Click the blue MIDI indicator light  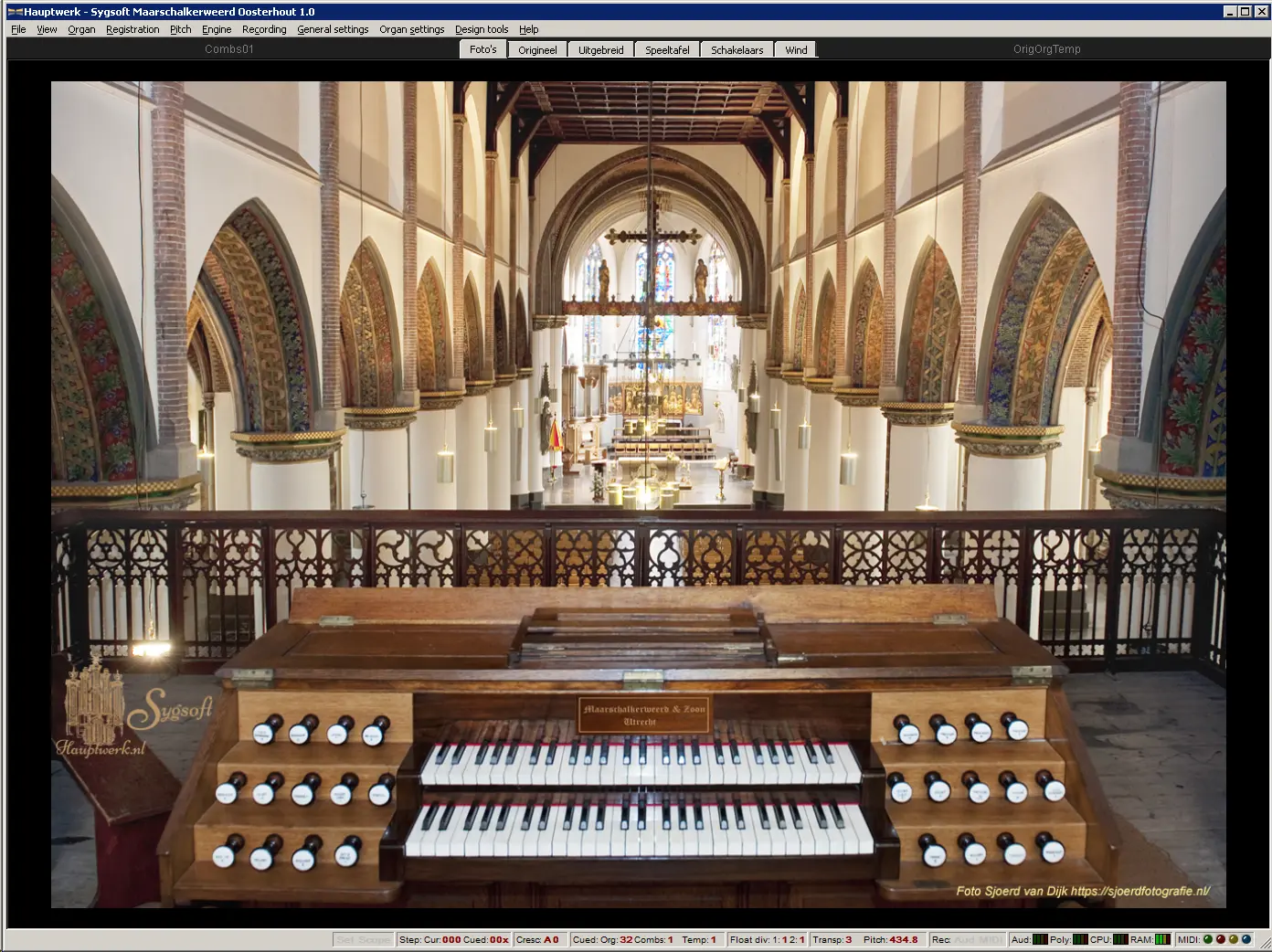pos(1245,939)
